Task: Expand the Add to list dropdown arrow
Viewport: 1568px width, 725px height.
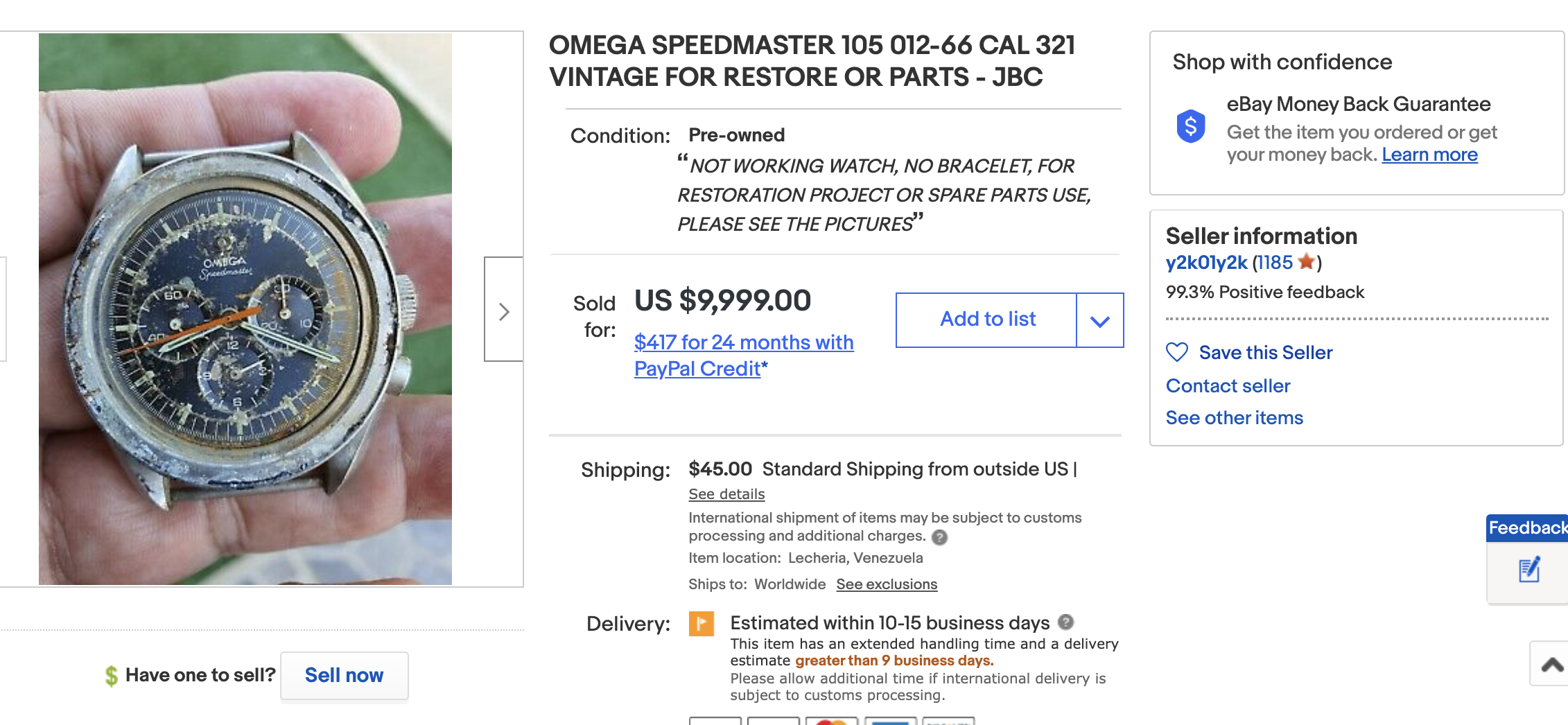Action: (1099, 320)
